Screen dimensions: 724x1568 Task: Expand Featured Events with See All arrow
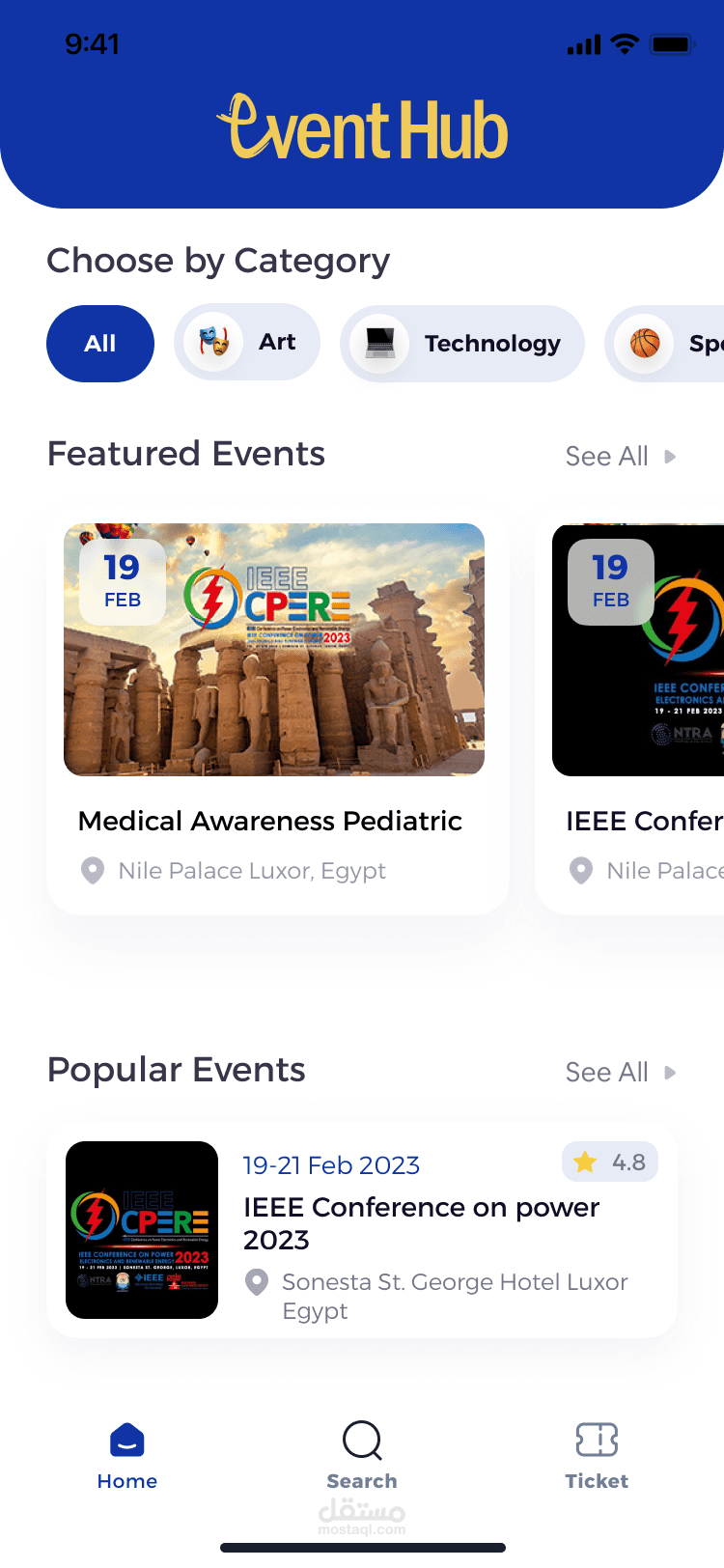point(670,457)
